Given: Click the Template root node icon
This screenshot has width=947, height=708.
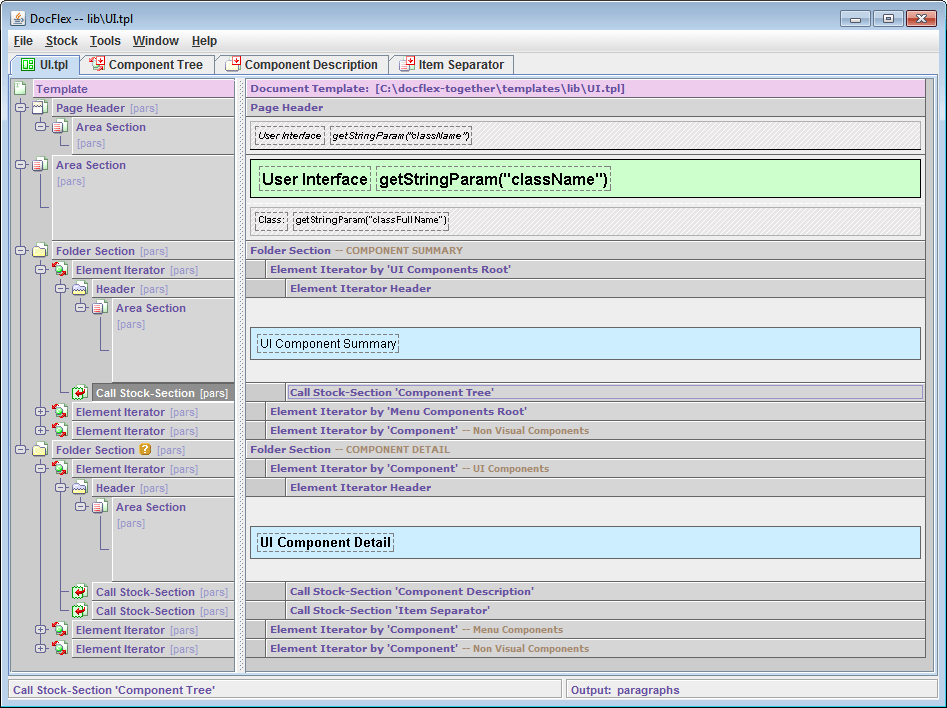Looking at the screenshot, I should (20, 89).
